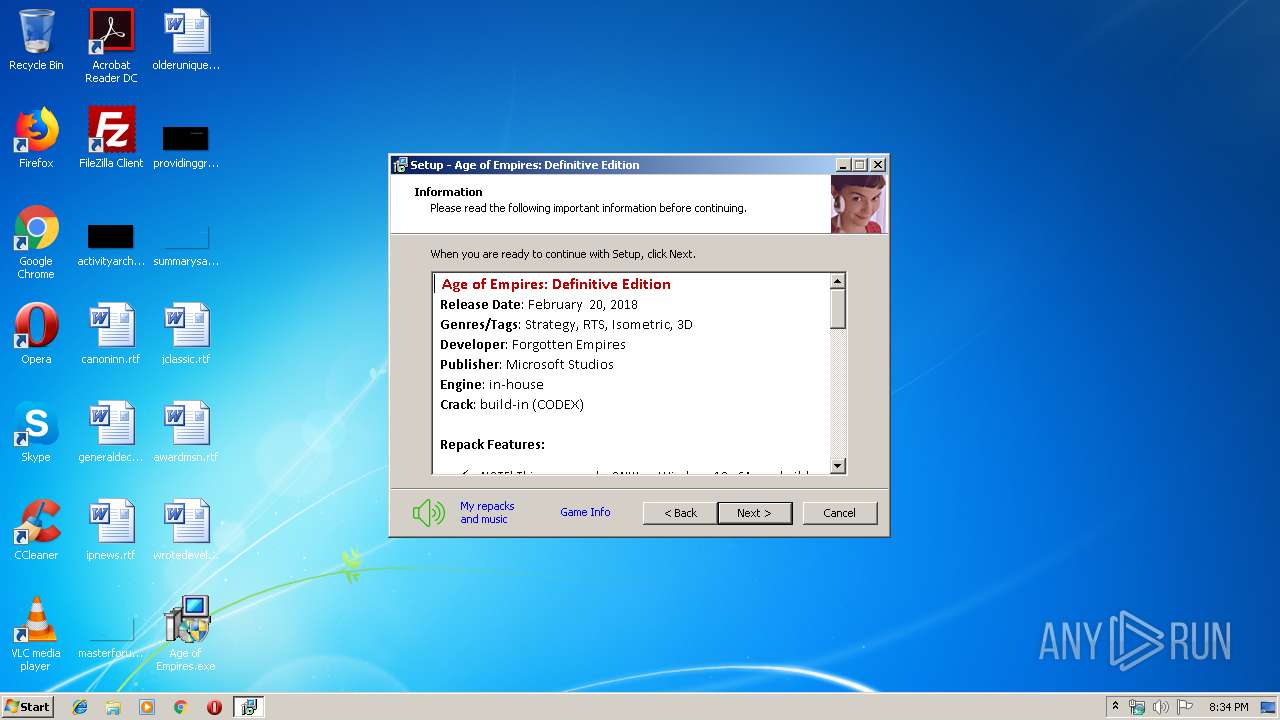Select the Skype desktop shortcut
This screenshot has height=720, width=1280.
coord(36,432)
